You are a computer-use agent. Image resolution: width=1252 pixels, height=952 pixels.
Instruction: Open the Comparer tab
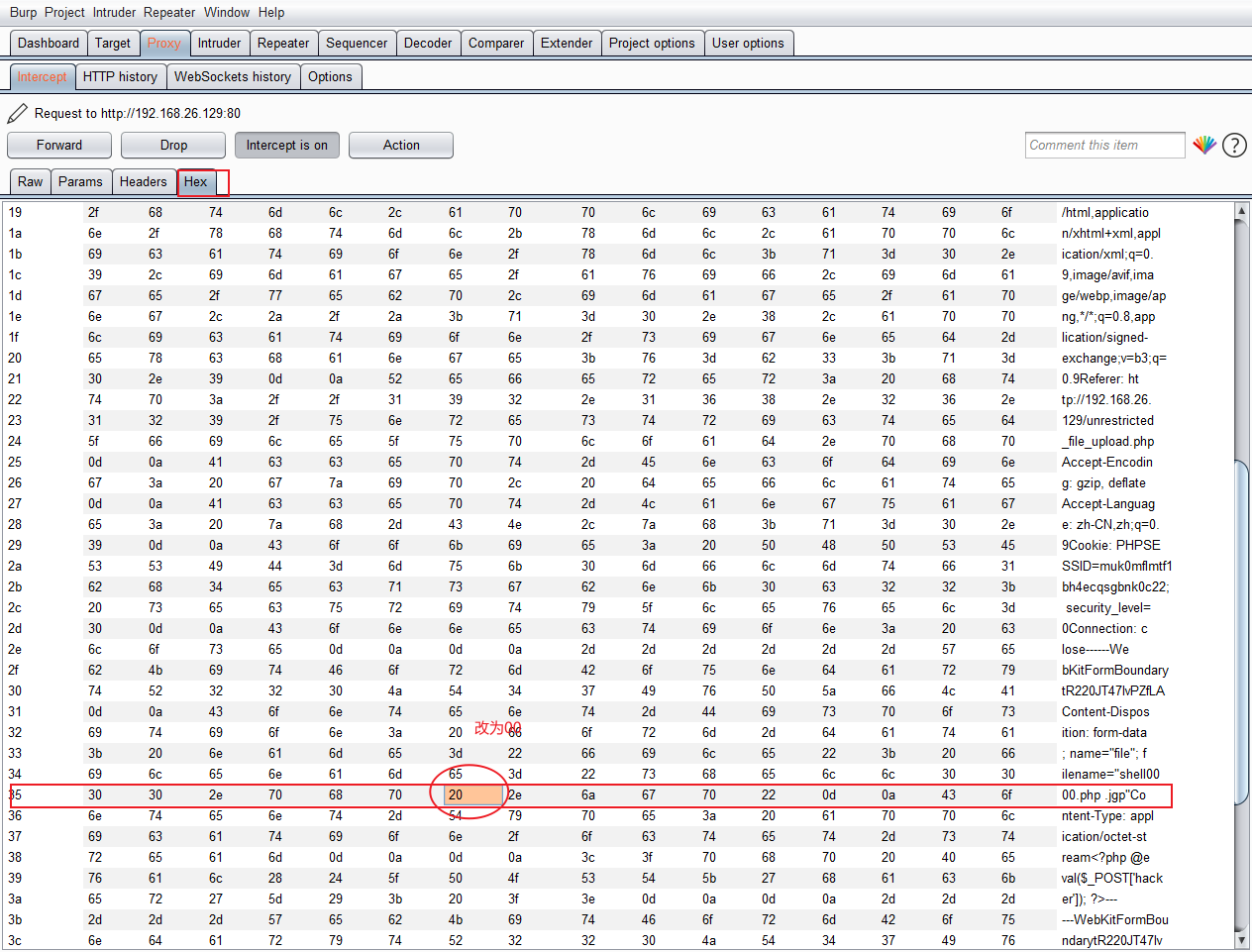496,43
